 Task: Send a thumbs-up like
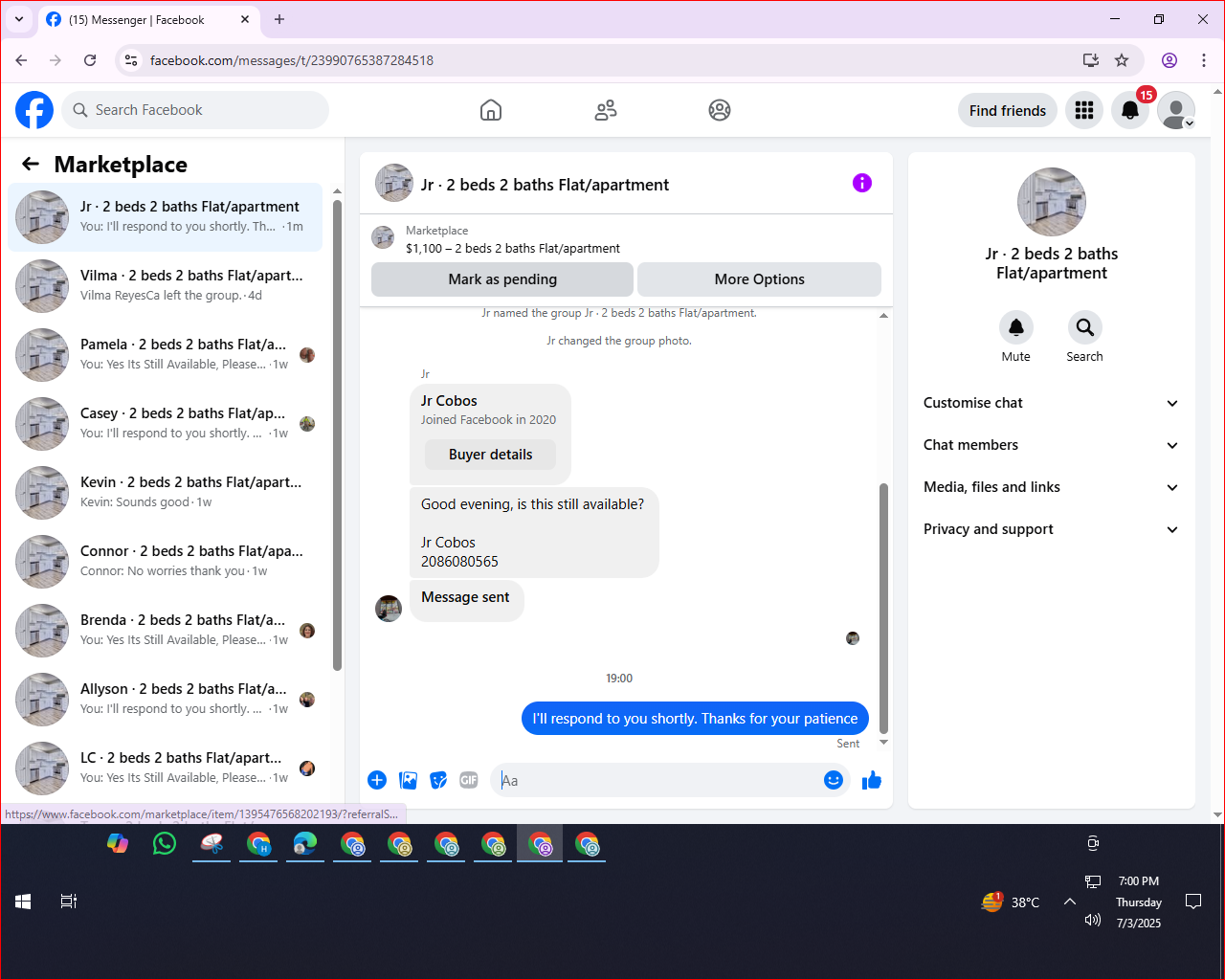pos(872,780)
